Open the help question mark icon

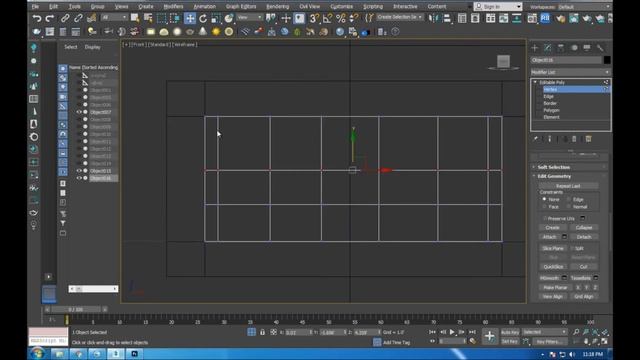[395, 31]
